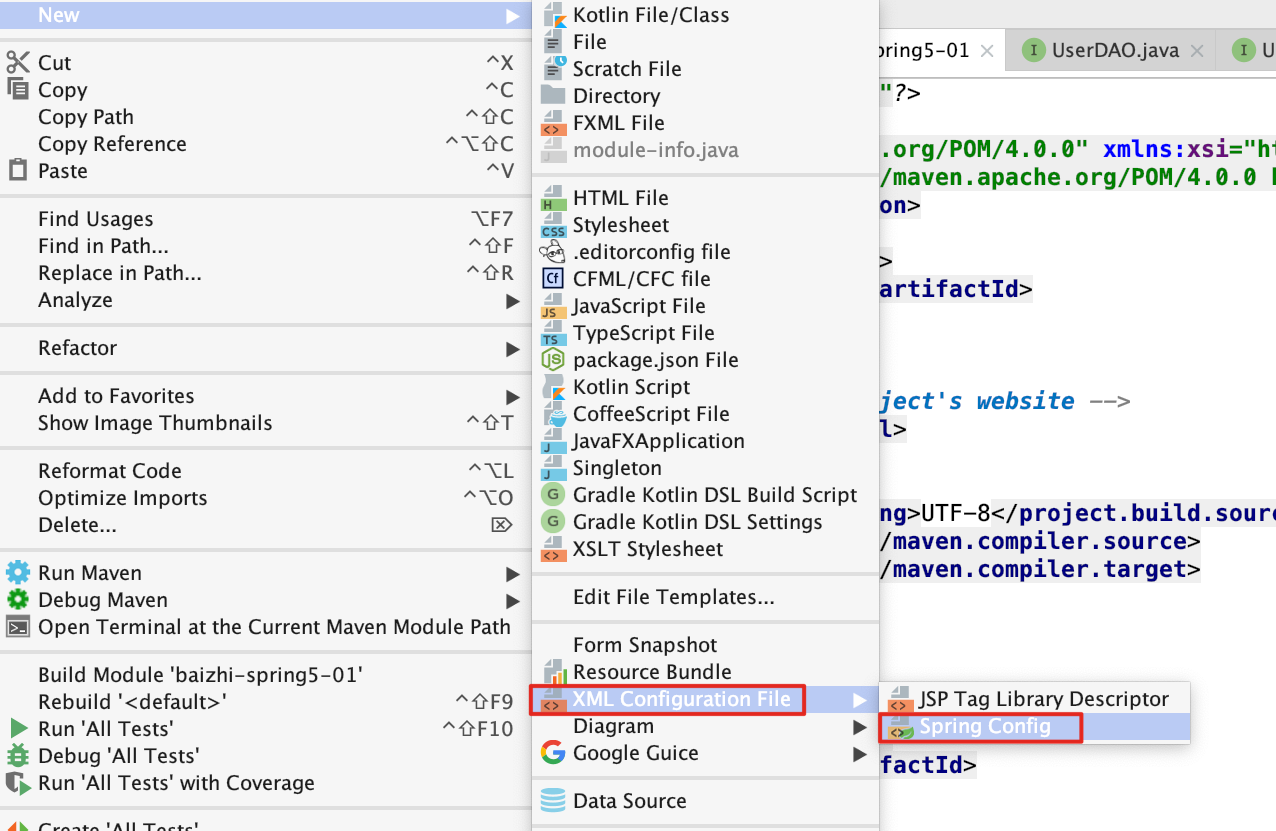This screenshot has width=1276, height=831.
Task: Expand the XML Configuration File submenu arrow
Action: coord(860,700)
